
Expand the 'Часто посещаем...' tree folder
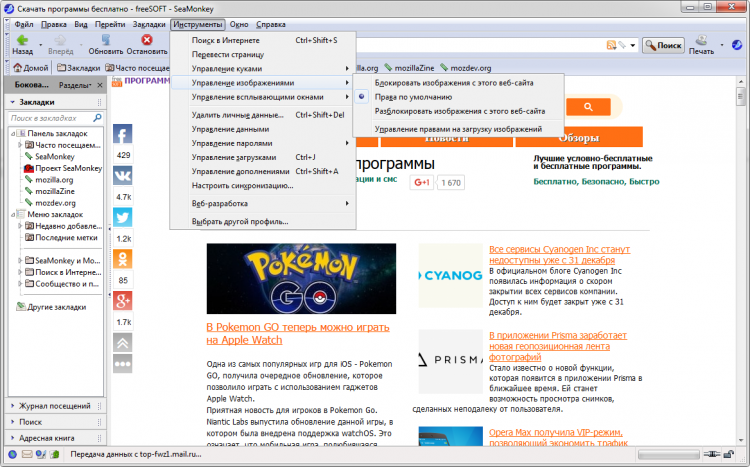pos(20,145)
